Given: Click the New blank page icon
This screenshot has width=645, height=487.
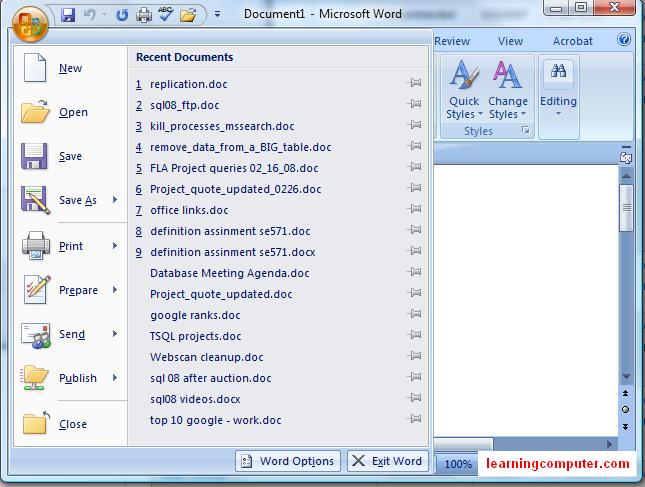Looking at the screenshot, I should (x=35, y=68).
